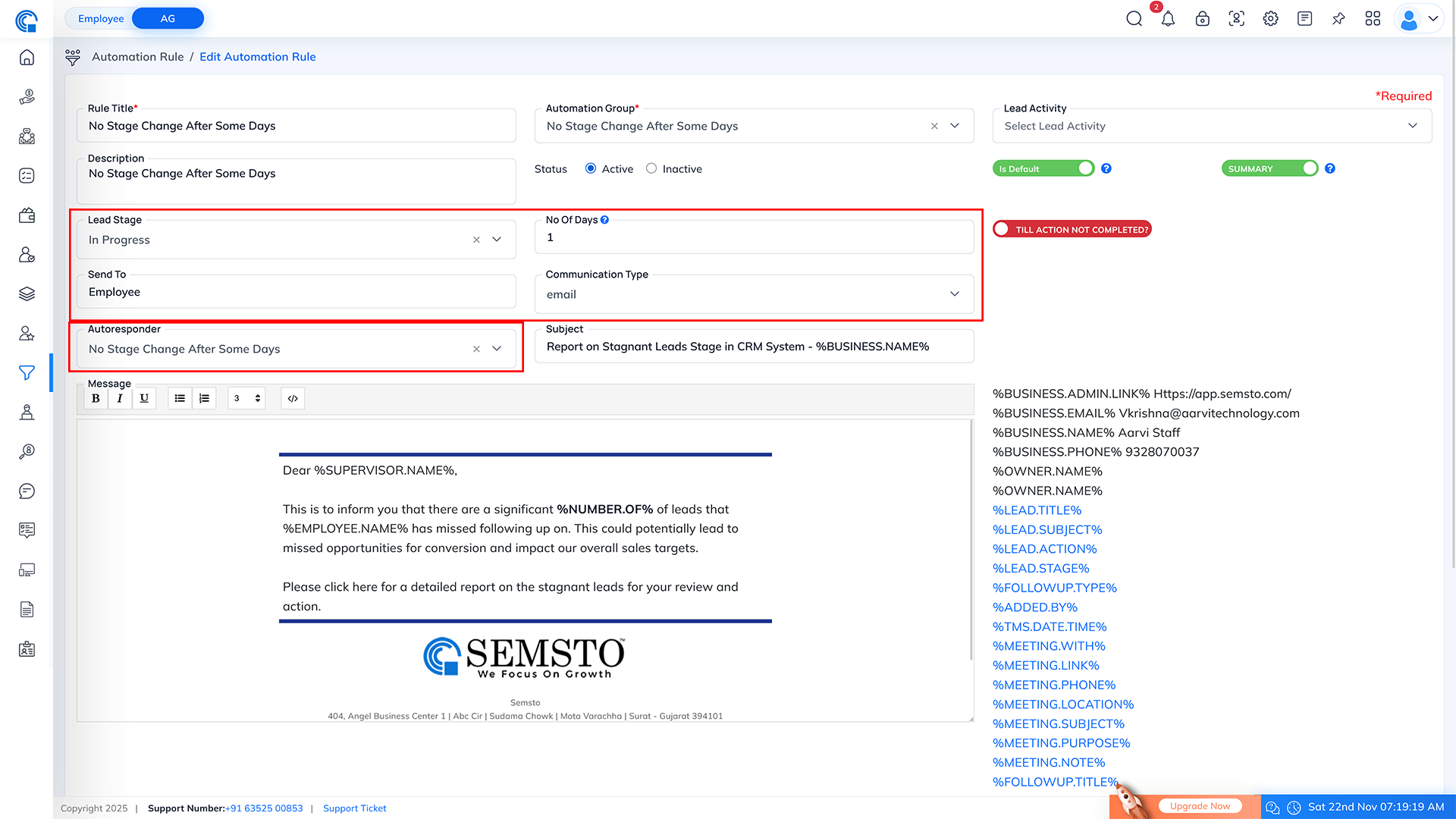
Task: Click the pin icon in top bar
Action: coord(1338,19)
